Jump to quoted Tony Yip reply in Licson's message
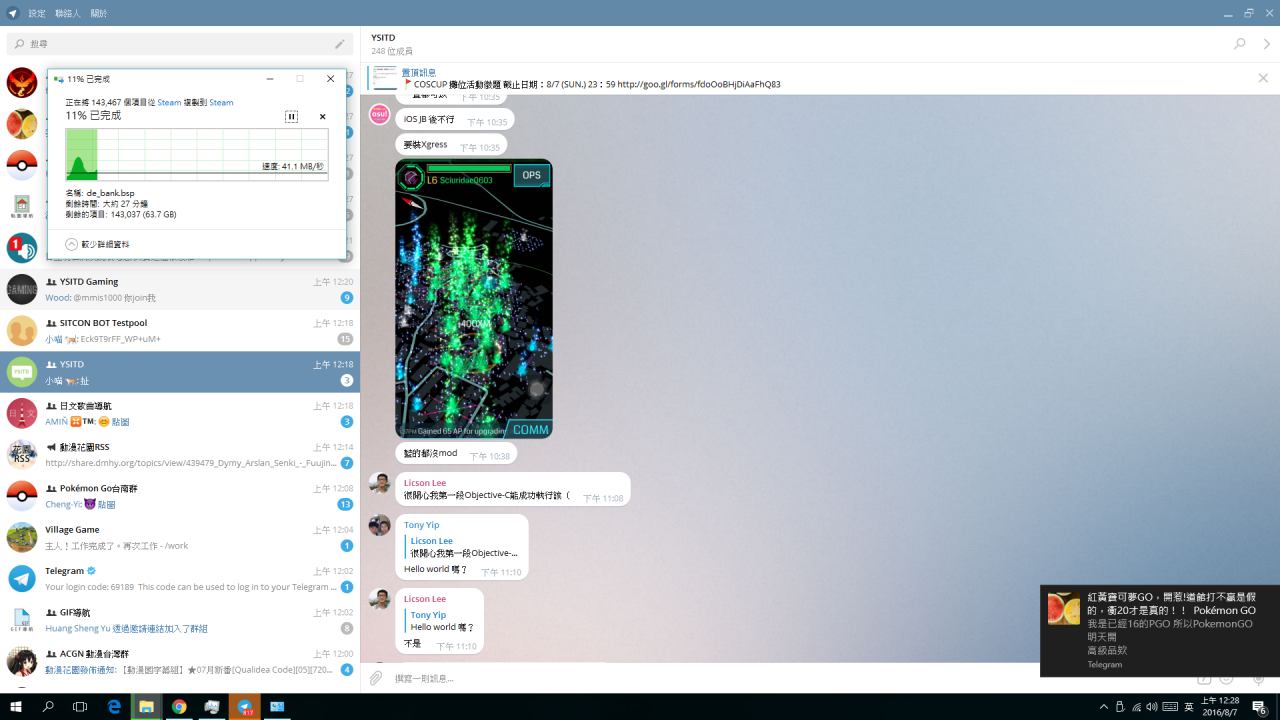The height and width of the screenshot is (720, 1280). pyautogui.click(x=441, y=621)
